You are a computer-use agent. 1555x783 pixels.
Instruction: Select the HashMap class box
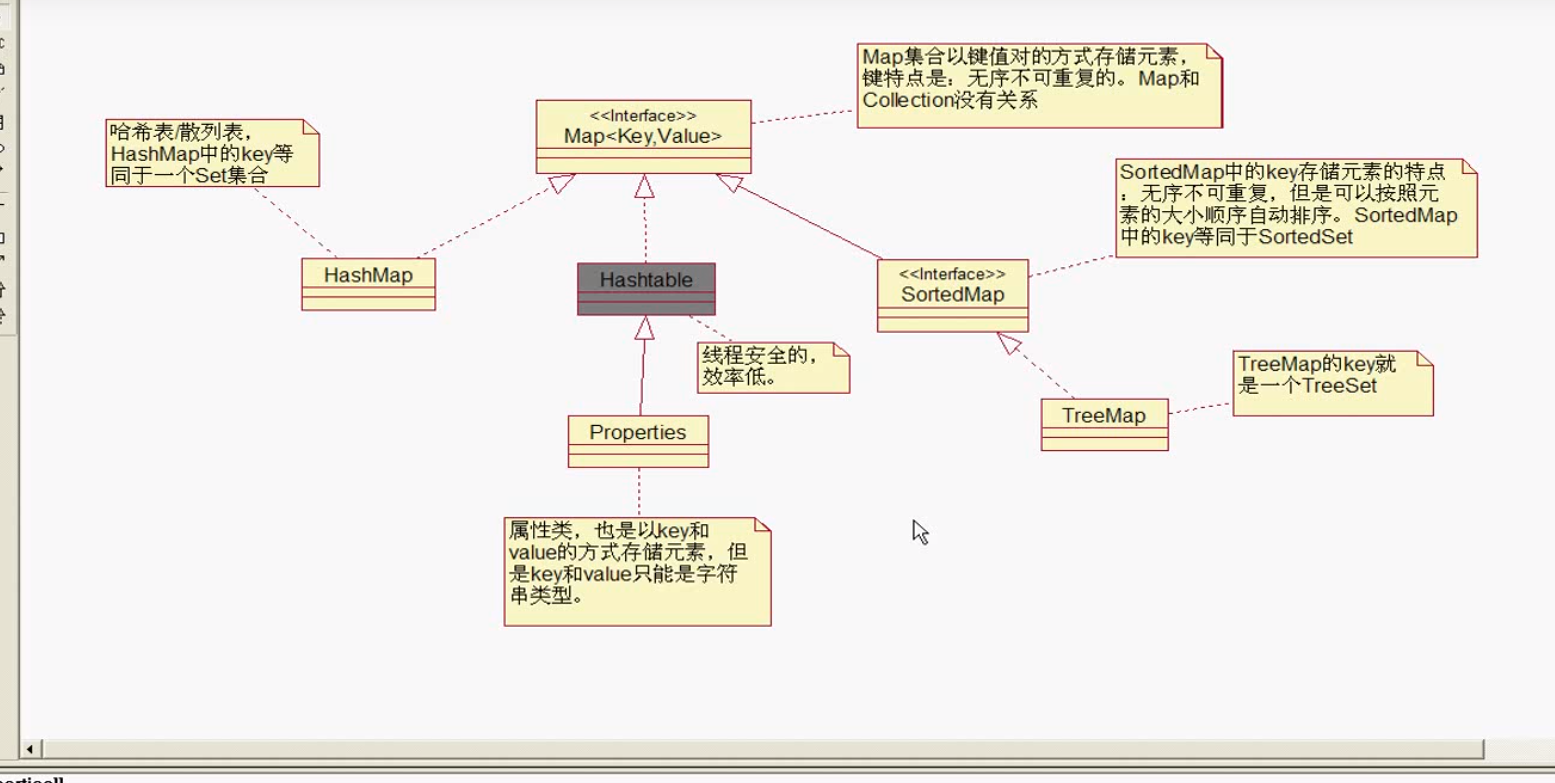[368, 283]
